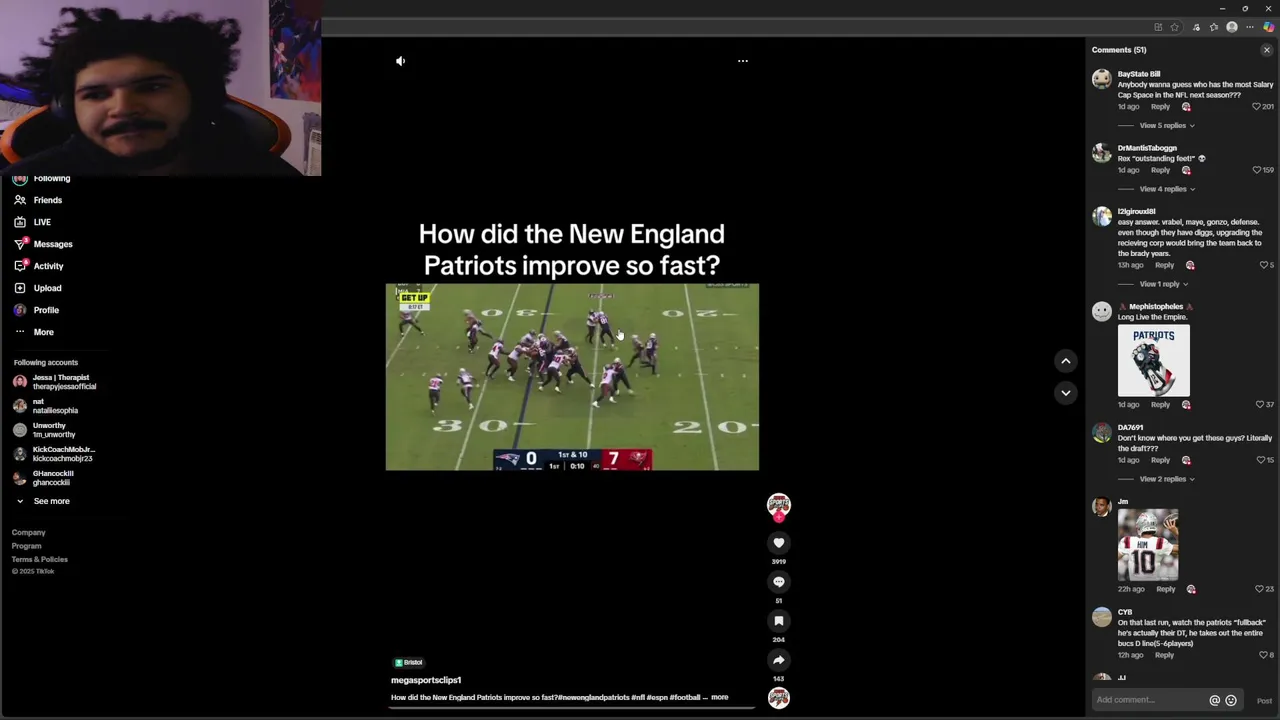
Task: Expand 'See more' following accounts
Action: pos(42,501)
